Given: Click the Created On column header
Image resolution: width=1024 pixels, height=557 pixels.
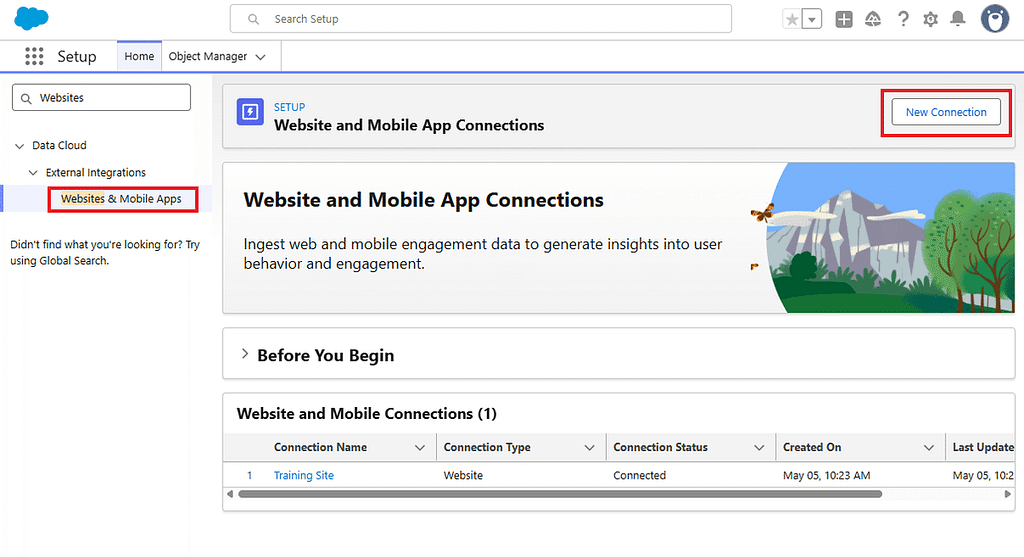Looking at the screenshot, I should pos(812,447).
